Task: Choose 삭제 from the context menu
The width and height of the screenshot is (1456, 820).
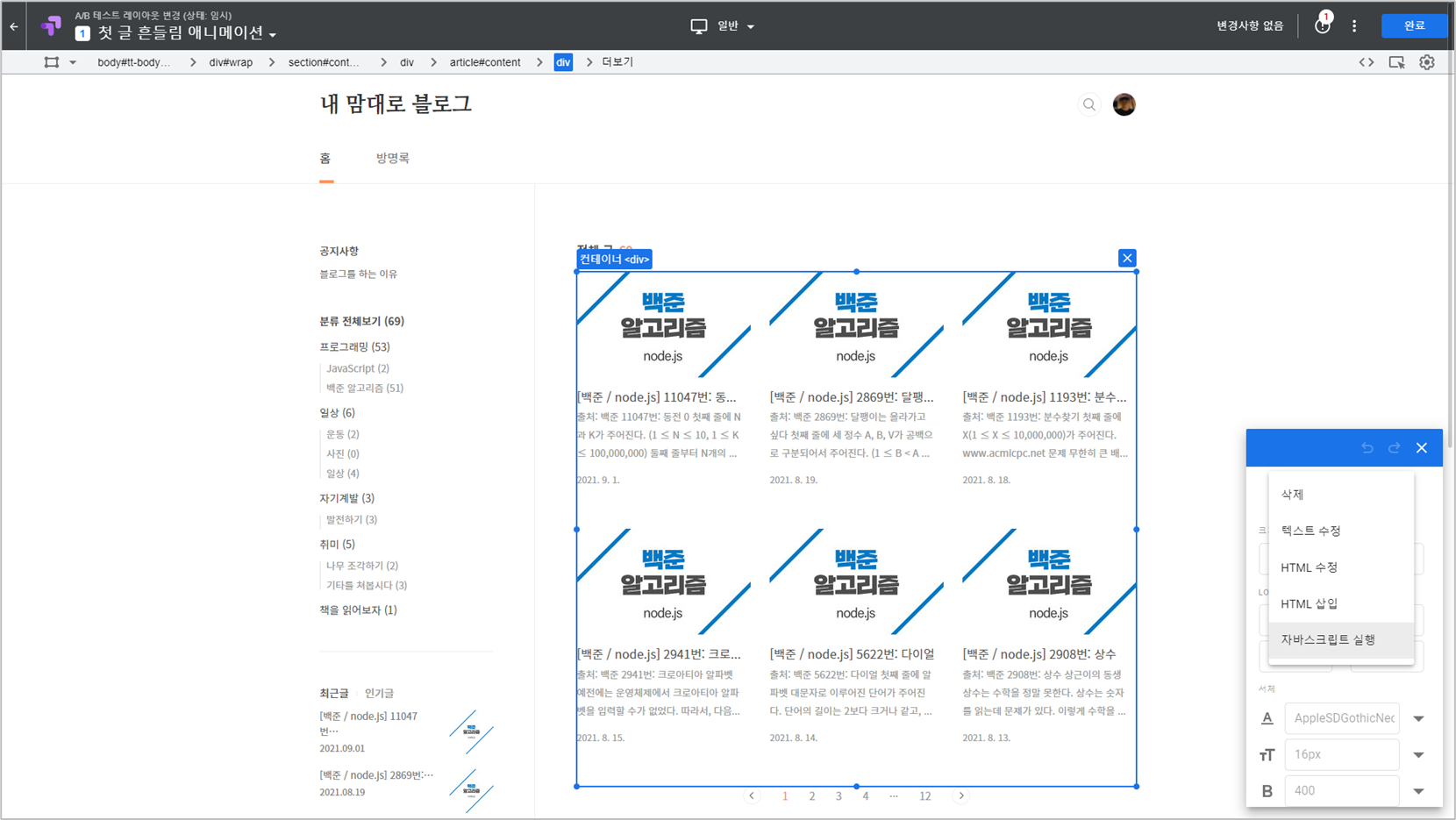Action: pyautogui.click(x=1341, y=495)
